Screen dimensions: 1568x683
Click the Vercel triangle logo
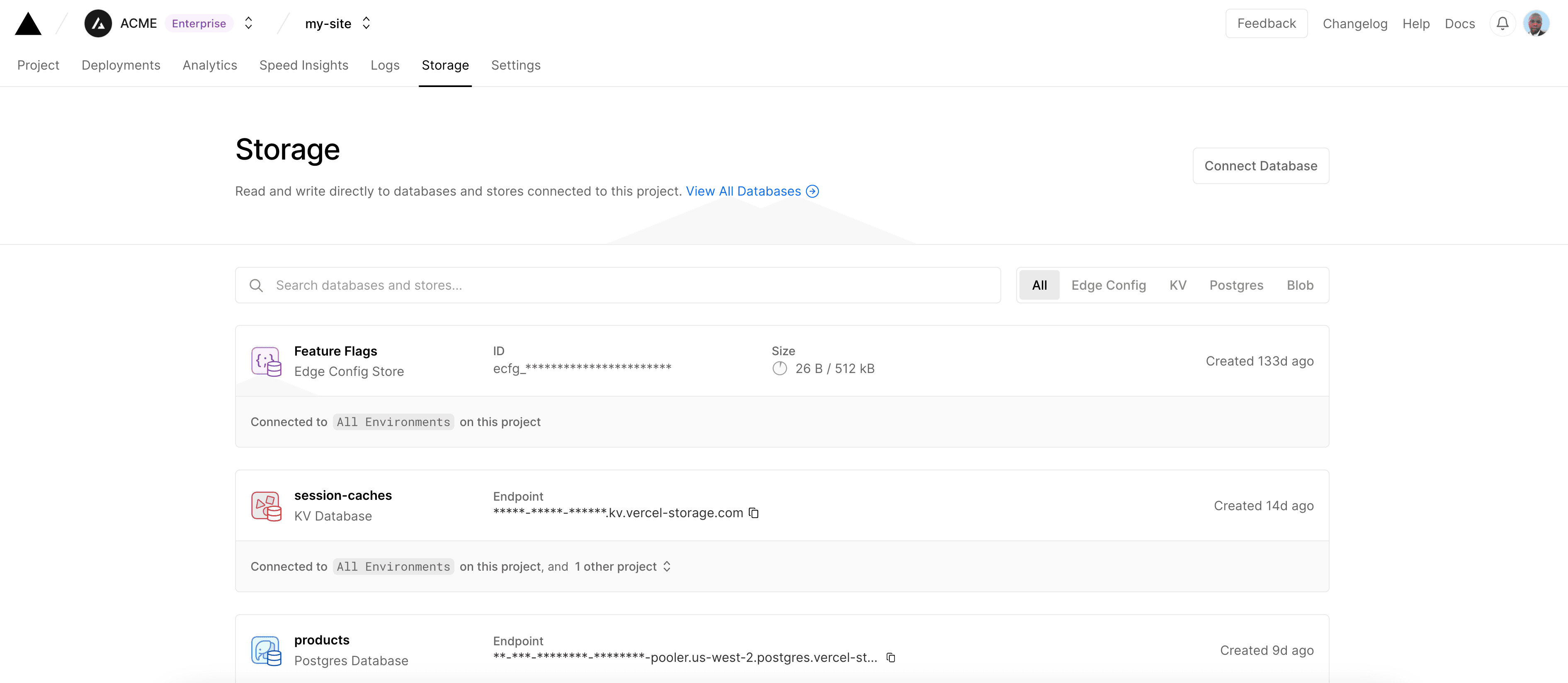[x=28, y=24]
